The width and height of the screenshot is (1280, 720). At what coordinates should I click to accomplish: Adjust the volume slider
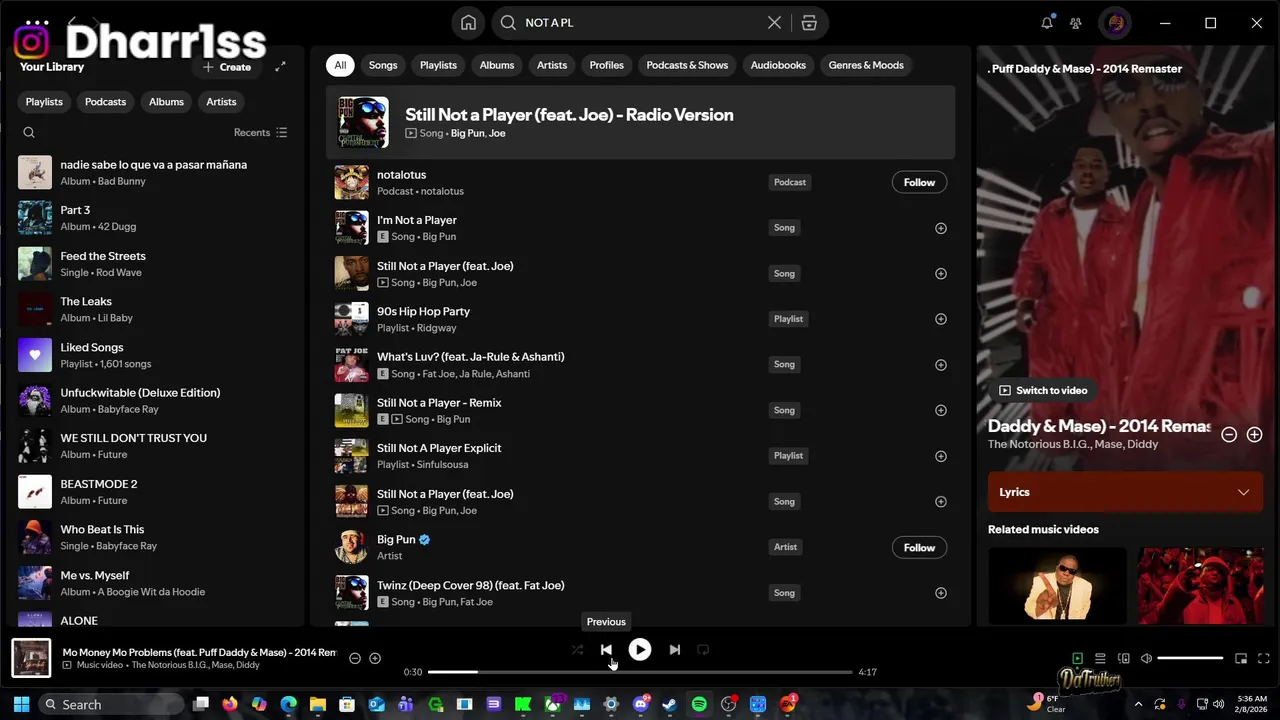(1190, 658)
